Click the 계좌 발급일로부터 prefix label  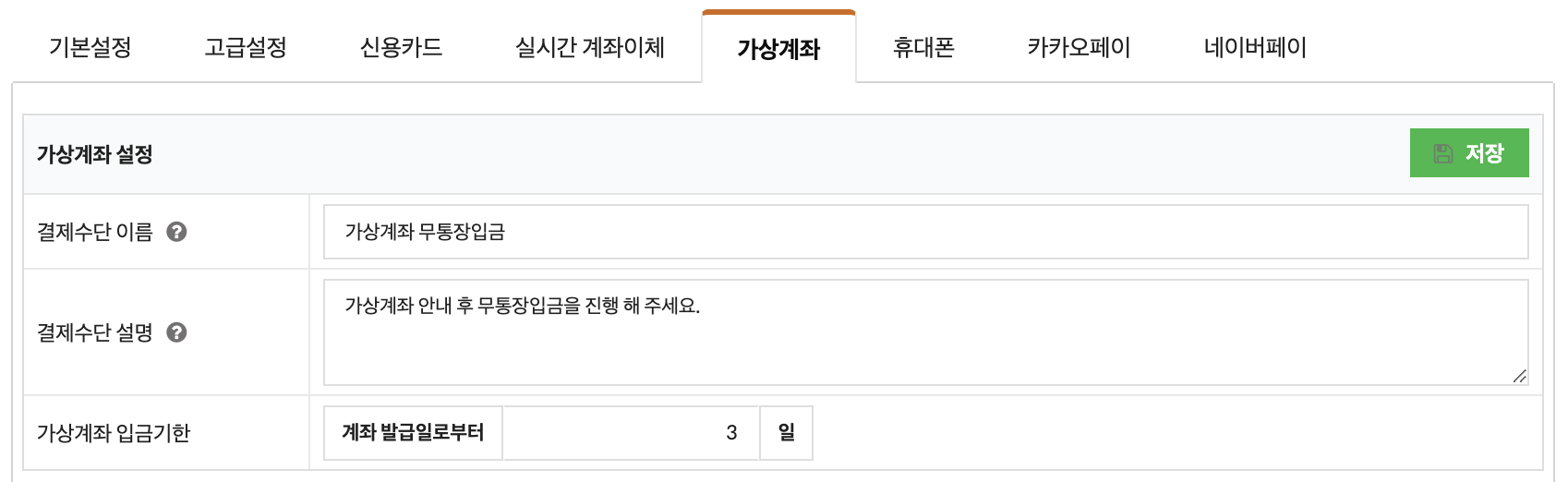(413, 432)
